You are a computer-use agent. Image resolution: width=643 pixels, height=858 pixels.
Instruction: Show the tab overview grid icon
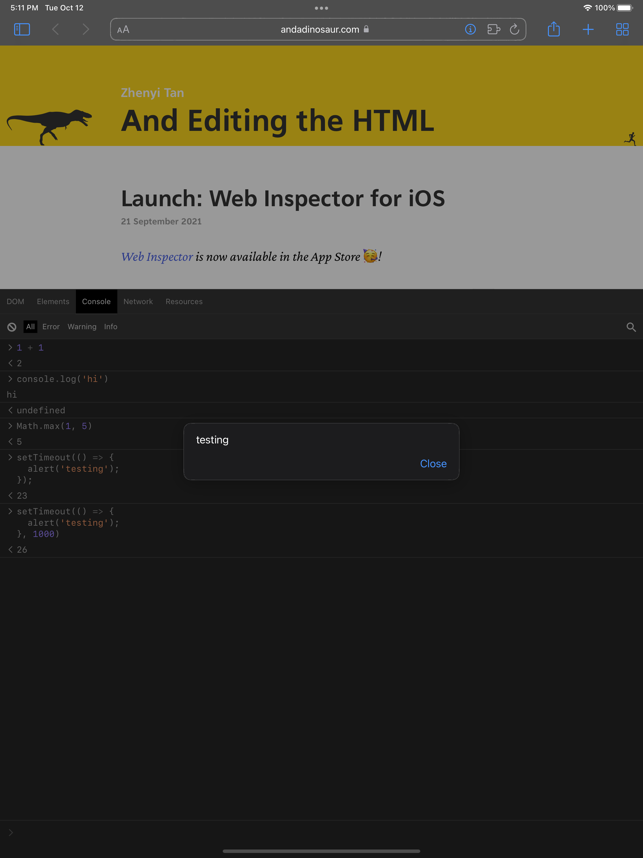coord(622,30)
